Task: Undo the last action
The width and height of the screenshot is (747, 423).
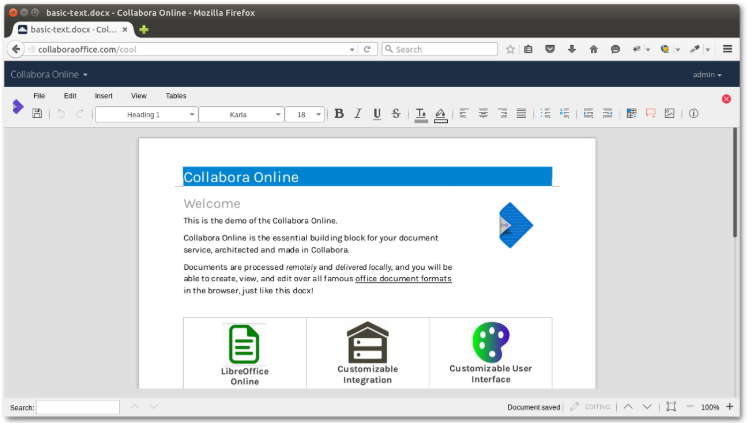Action: pyautogui.click(x=61, y=113)
